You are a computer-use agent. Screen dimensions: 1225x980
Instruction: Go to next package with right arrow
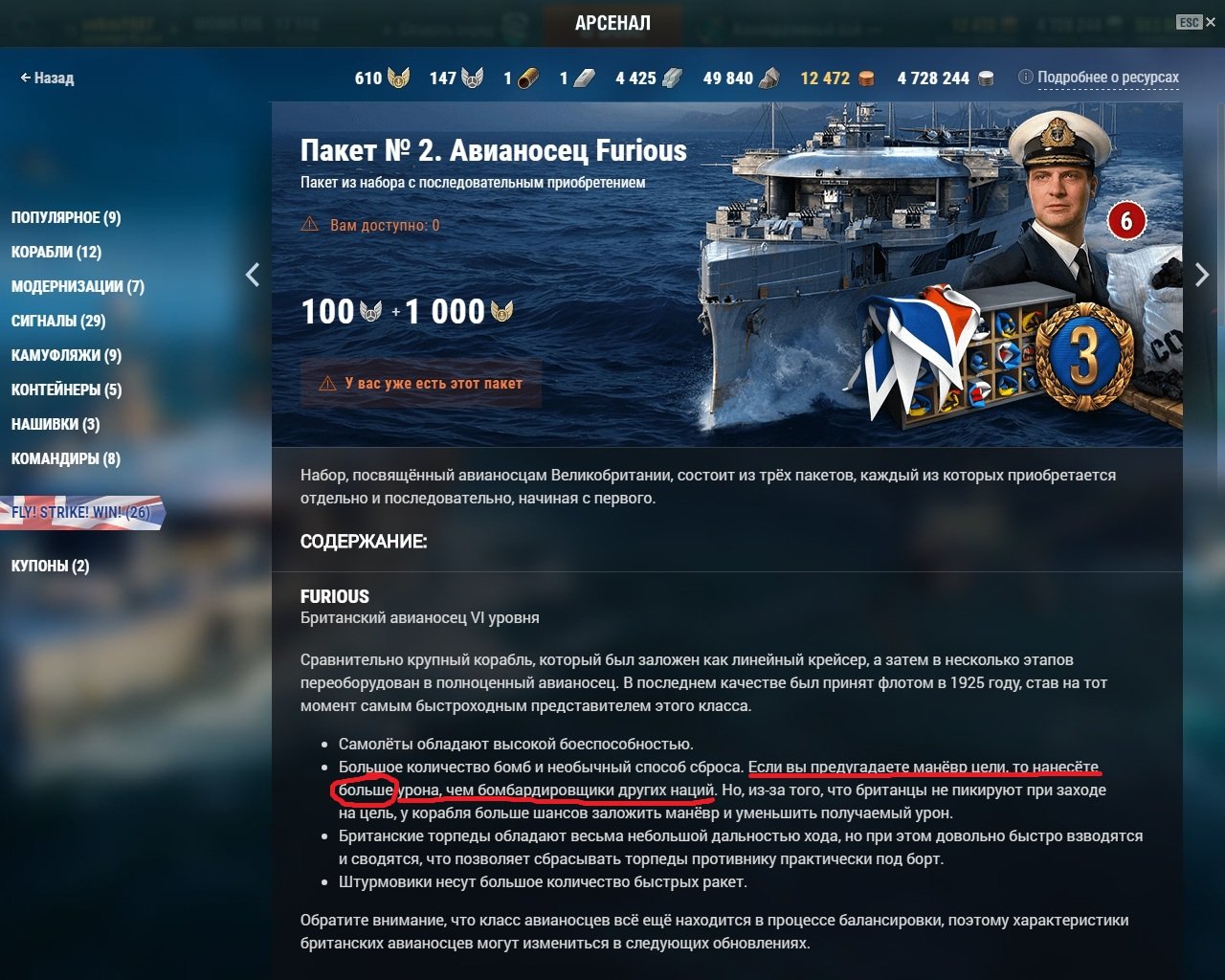(1202, 276)
